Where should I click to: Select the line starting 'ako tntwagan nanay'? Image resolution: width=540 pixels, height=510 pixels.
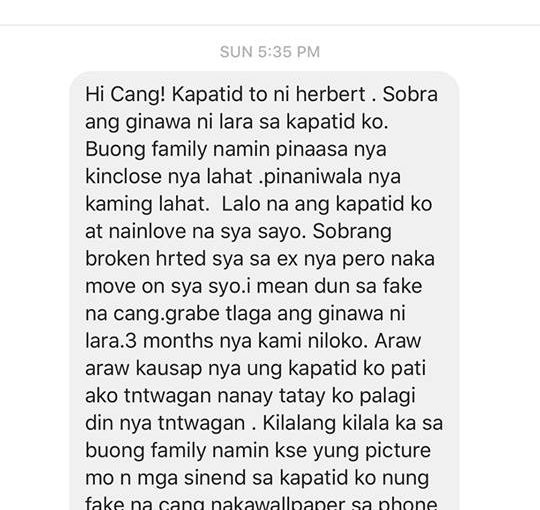coord(250,396)
